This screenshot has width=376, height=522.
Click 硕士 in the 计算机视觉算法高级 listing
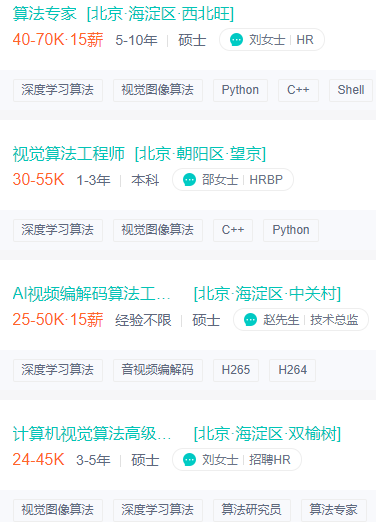coord(145,460)
